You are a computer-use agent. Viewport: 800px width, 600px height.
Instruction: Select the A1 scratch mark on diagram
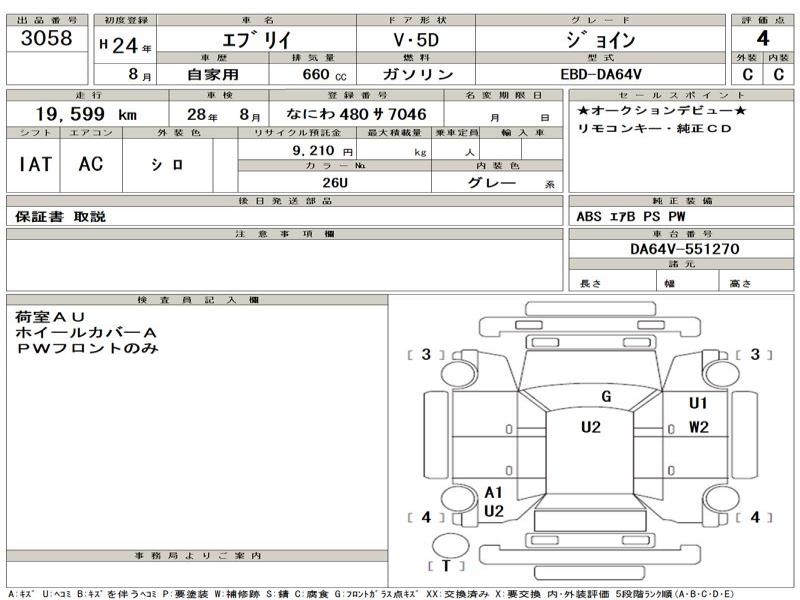click(x=493, y=492)
